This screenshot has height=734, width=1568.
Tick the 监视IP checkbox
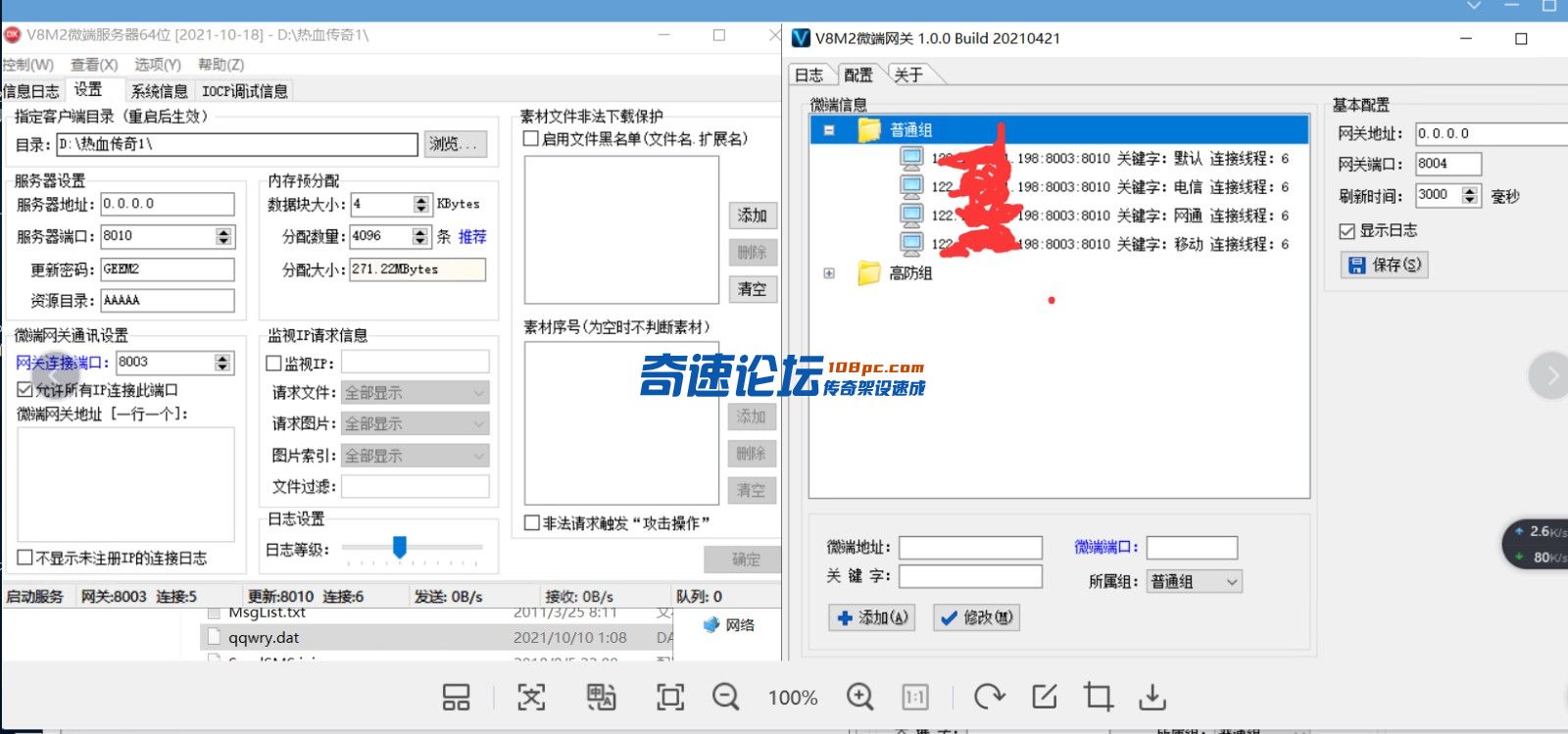pos(274,364)
